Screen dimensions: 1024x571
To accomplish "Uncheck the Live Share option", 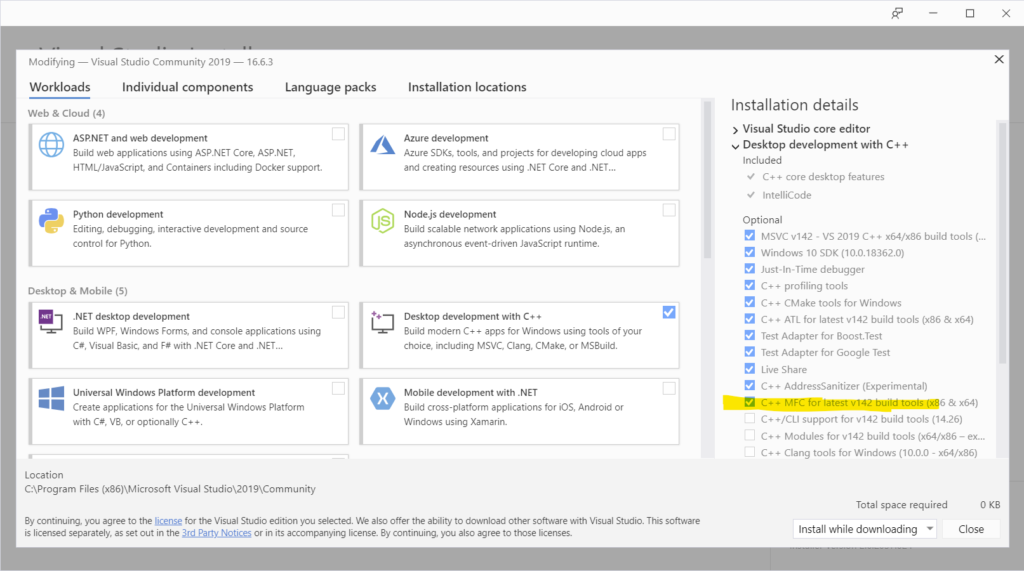I will pos(750,368).
